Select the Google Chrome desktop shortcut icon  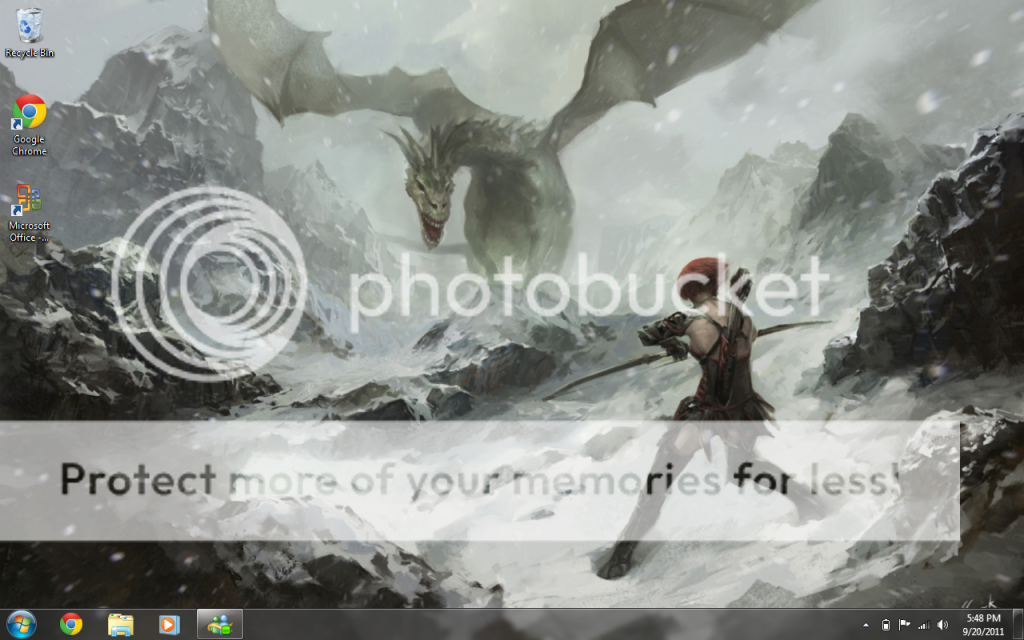29,112
